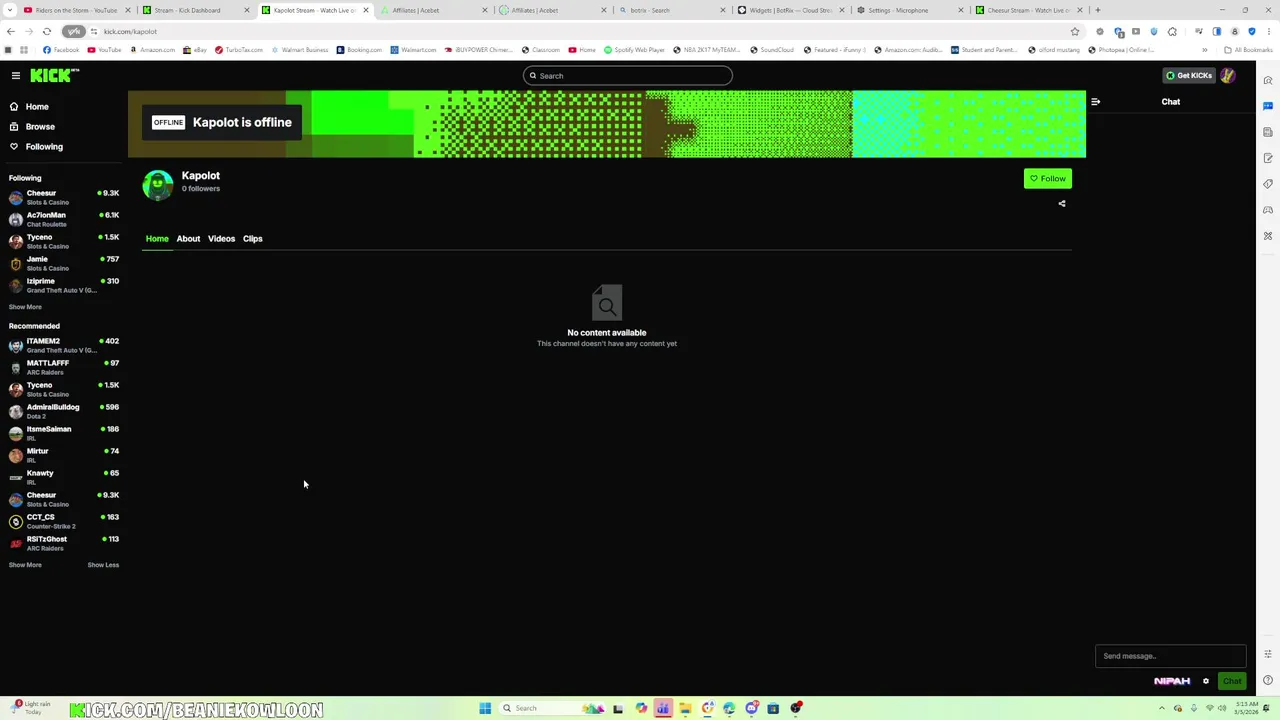The height and width of the screenshot is (720, 1280).
Task: Show hidden system tray icons
Action: (1162, 708)
